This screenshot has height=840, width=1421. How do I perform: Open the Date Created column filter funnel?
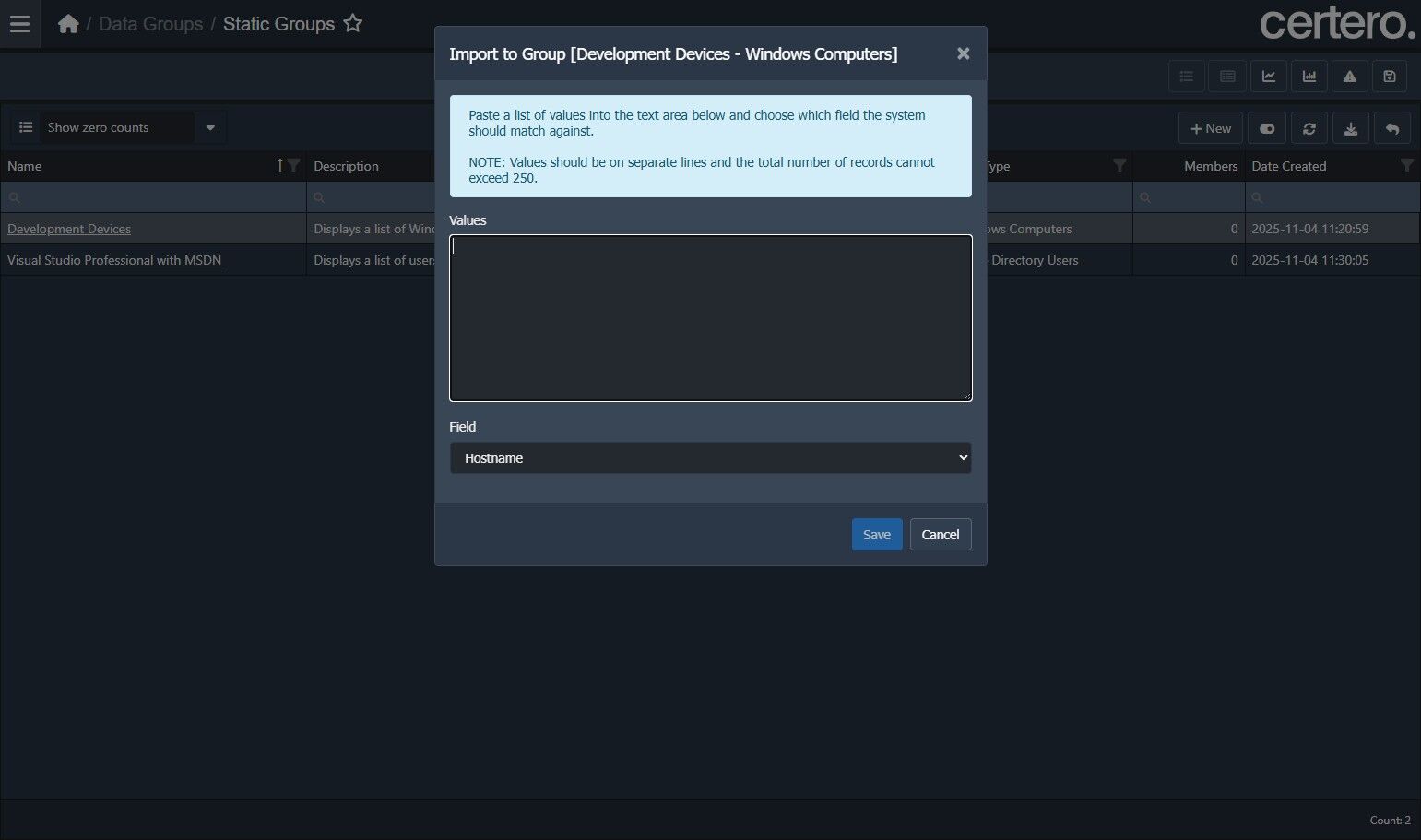(x=1407, y=165)
